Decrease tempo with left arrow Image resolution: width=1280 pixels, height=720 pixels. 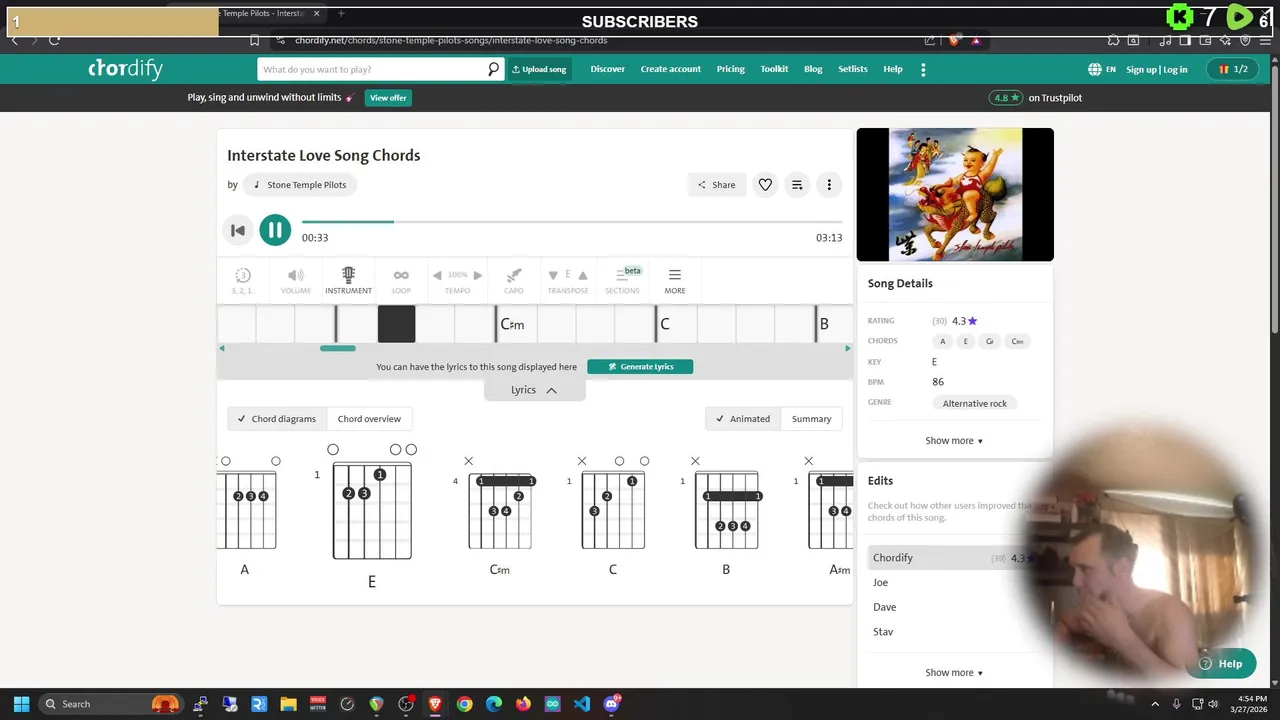click(x=437, y=275)
